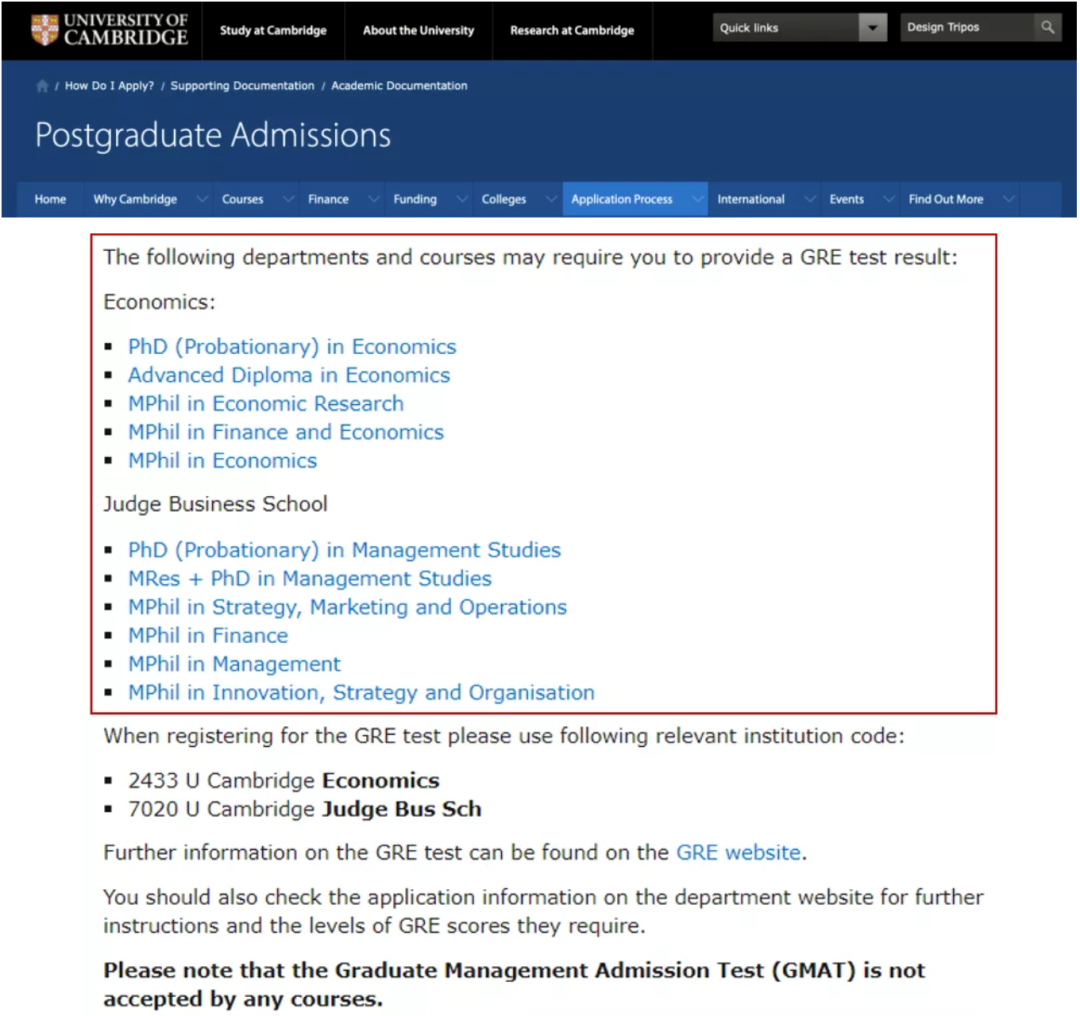Expand the Colleges chevron
1080x1016 pixels.
(x=551, y=199)
